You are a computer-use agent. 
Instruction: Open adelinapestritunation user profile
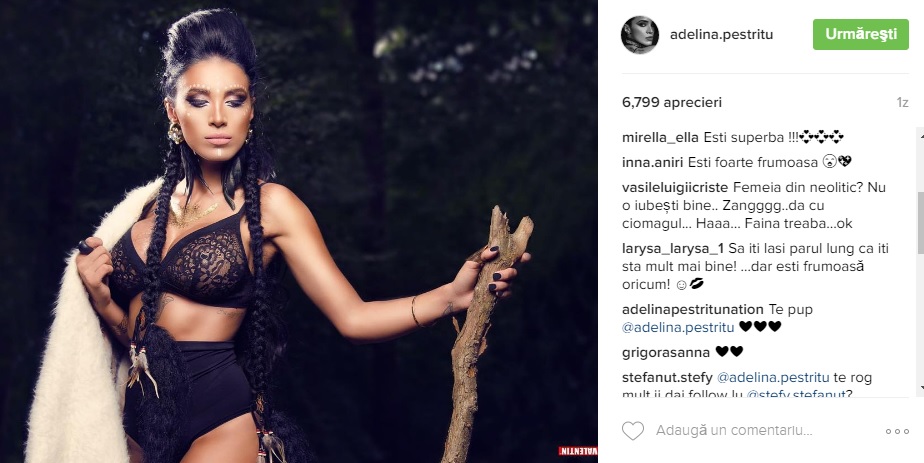pyautogui.click(x=692, y=310)
